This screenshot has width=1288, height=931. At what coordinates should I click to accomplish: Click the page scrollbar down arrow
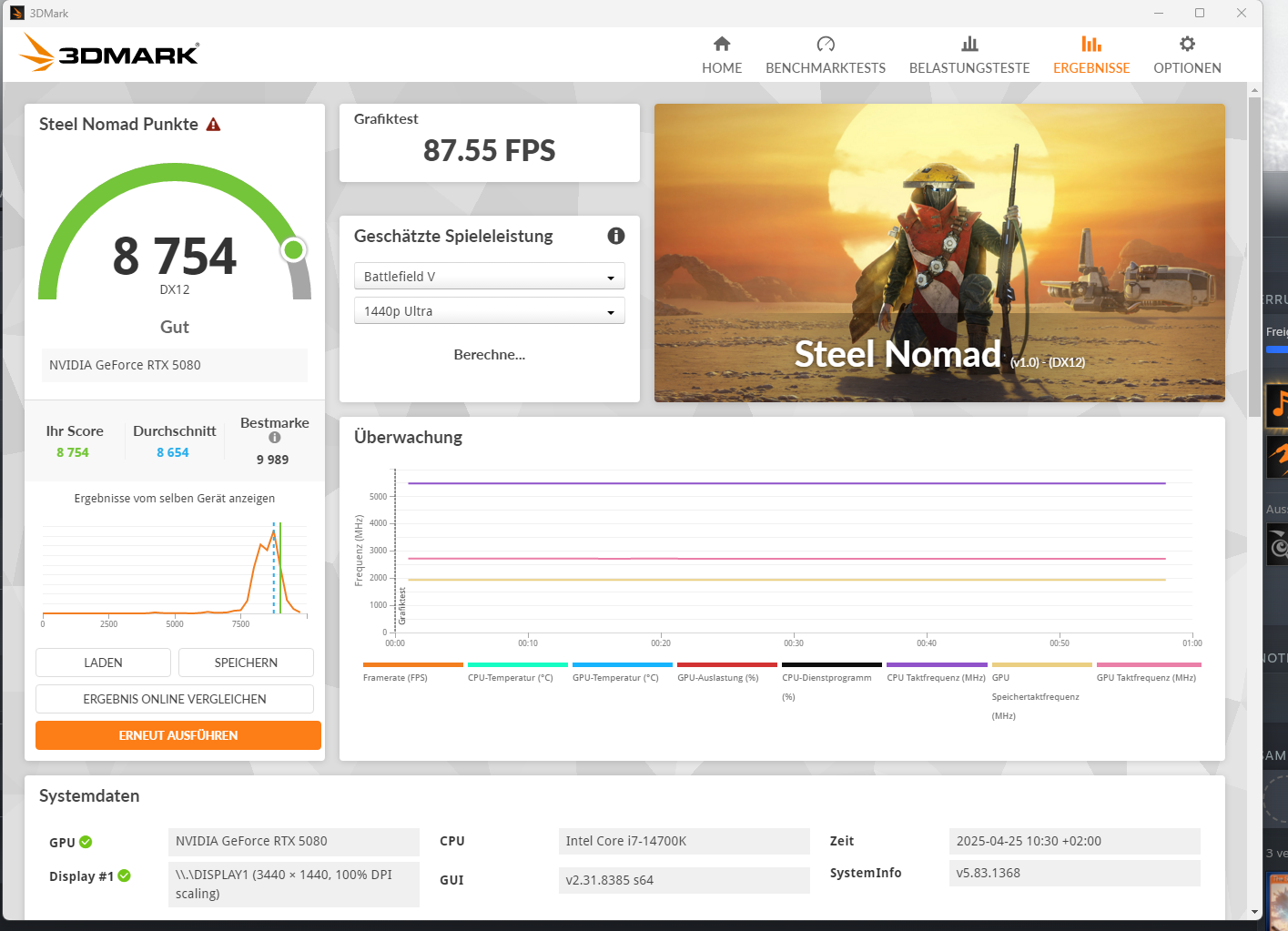point(1255,911)
